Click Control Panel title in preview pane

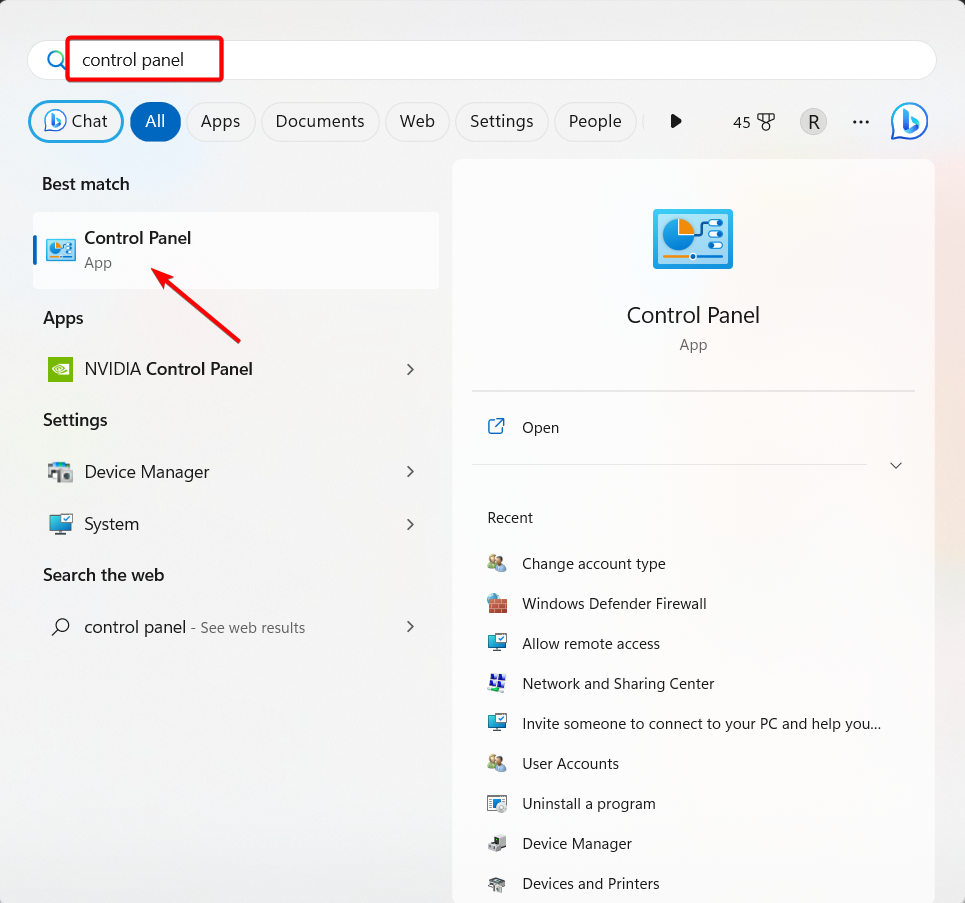point(693,315)
